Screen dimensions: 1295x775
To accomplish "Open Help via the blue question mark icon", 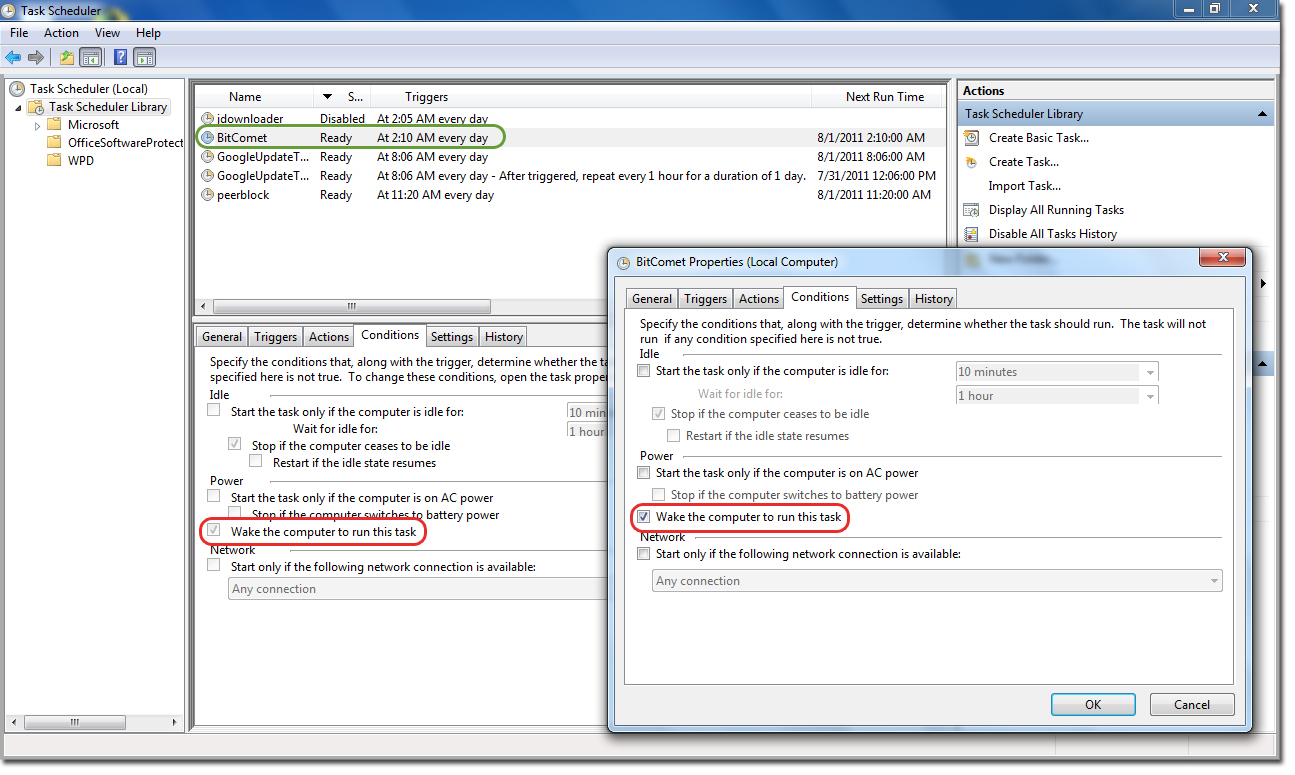I will pyautogui.click(x=120, y=57).
